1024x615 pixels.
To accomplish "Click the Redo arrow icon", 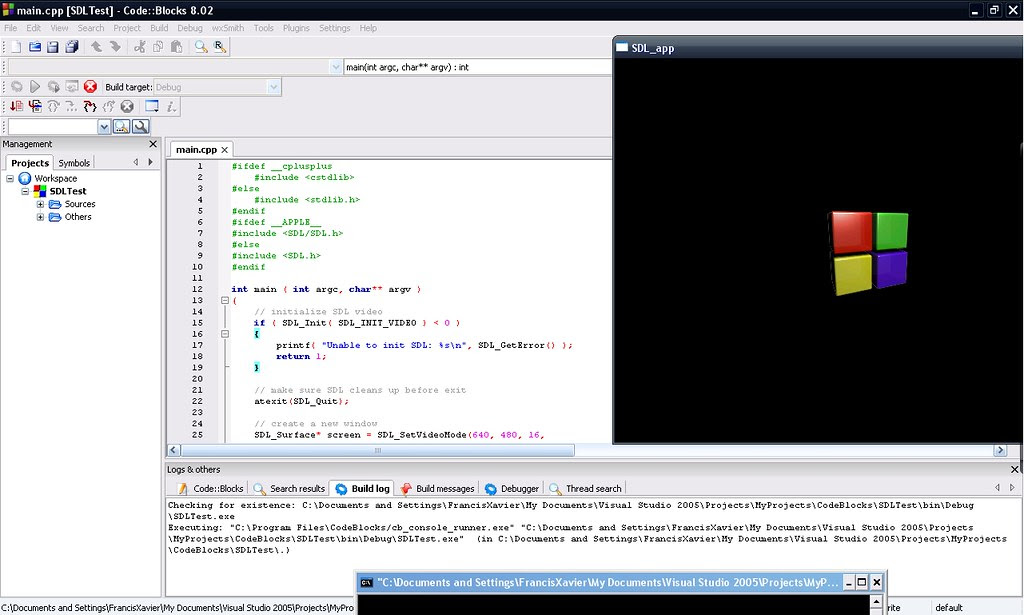I will (x=115, y=47).
